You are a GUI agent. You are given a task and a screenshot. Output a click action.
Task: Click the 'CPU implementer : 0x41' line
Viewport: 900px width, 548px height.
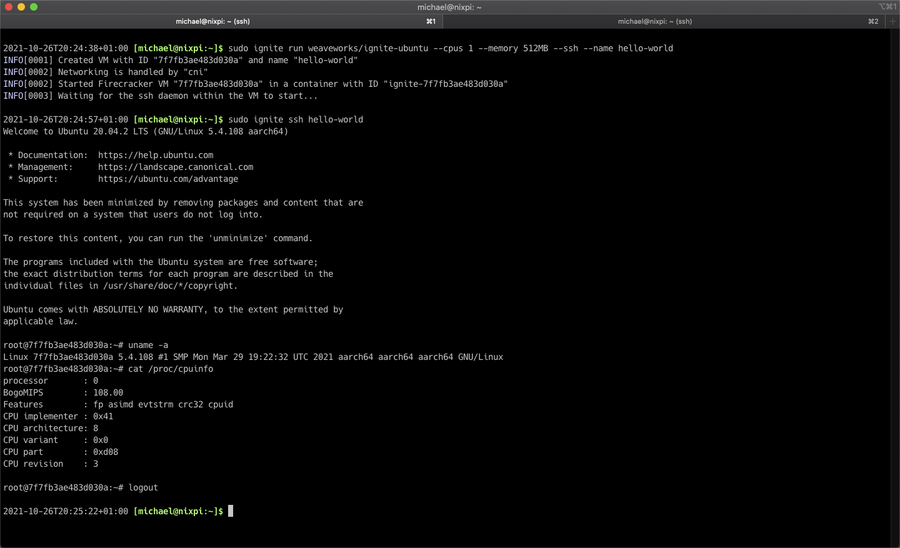[x=58, y=416]
